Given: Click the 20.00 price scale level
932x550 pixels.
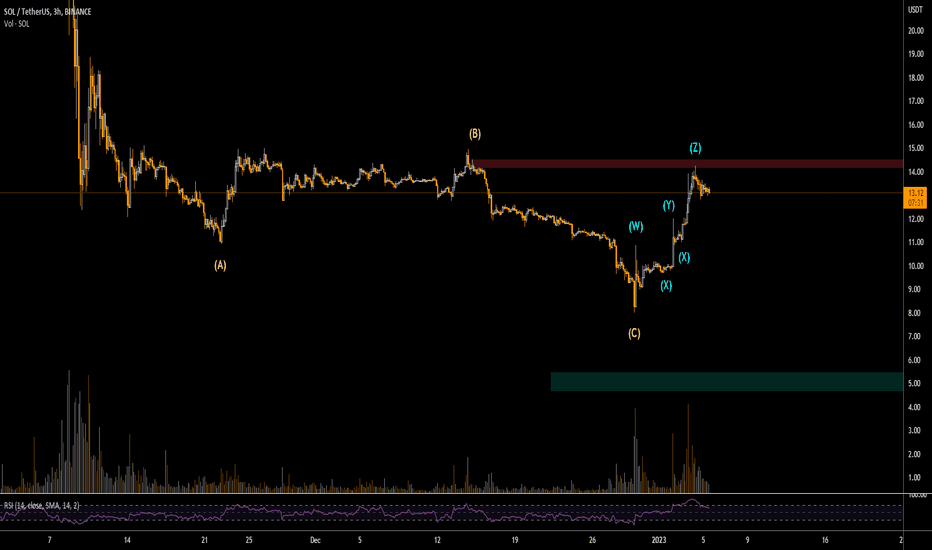Looking at the screenshot, I should point(914,30).
